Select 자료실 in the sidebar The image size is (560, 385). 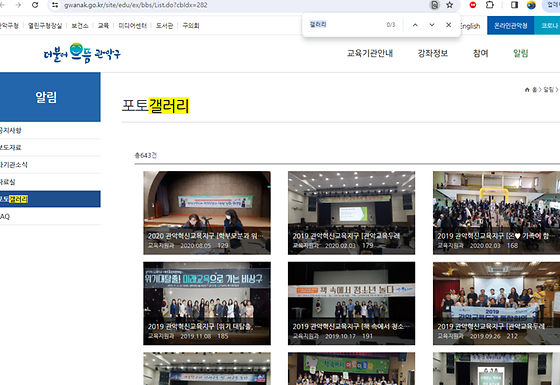50,182
